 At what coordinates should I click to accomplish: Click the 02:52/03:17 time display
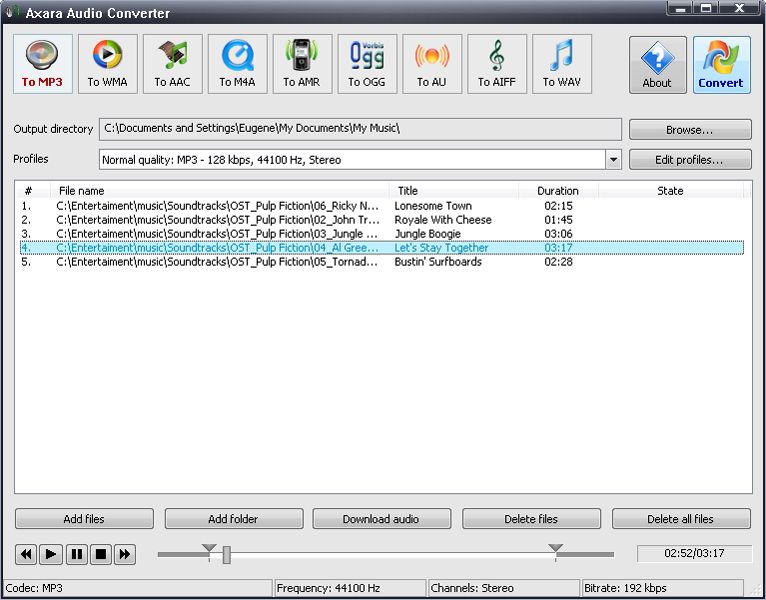coord(694,554)
